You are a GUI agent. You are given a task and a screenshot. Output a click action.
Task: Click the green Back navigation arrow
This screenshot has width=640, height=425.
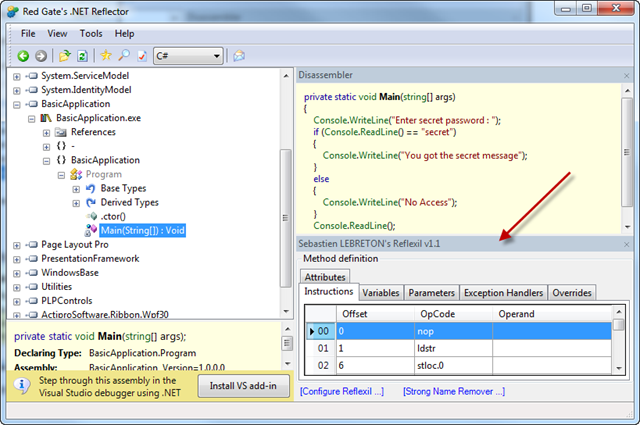[x=23, y=56]
